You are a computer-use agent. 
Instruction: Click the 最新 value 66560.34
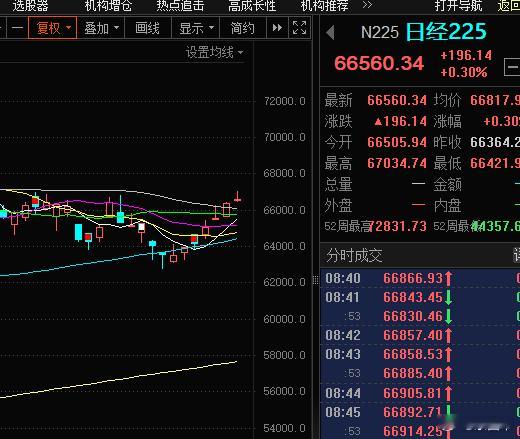(397, 100)
